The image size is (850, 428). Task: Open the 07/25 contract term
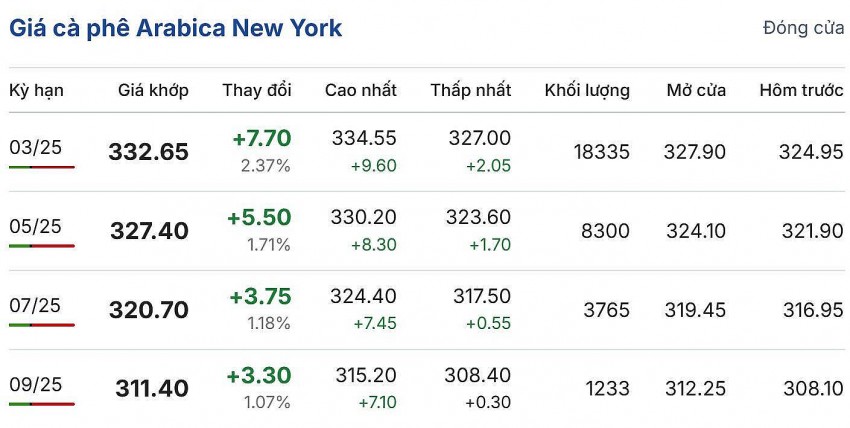pyautogui.click(x=36, y=305)
